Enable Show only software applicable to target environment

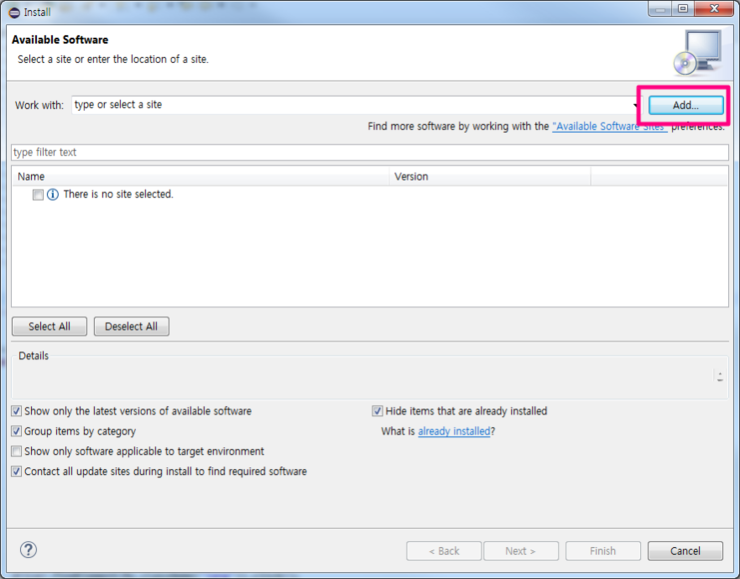17,451
